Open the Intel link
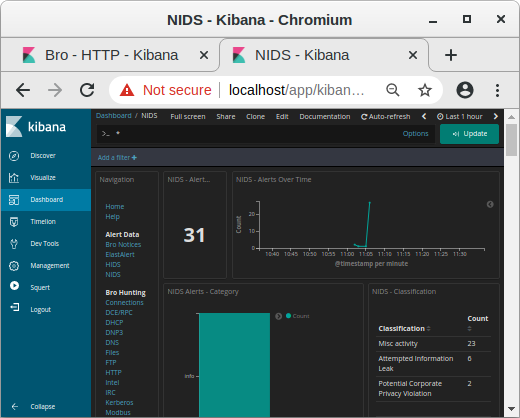Screen dimensions: 520x418 [x=112, y=383]
